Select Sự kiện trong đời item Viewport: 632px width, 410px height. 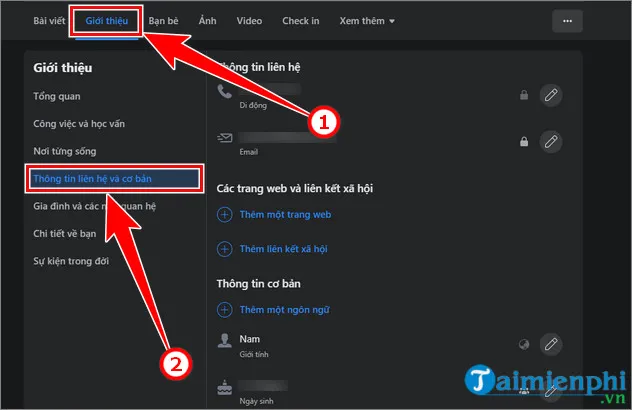(71, 261)
